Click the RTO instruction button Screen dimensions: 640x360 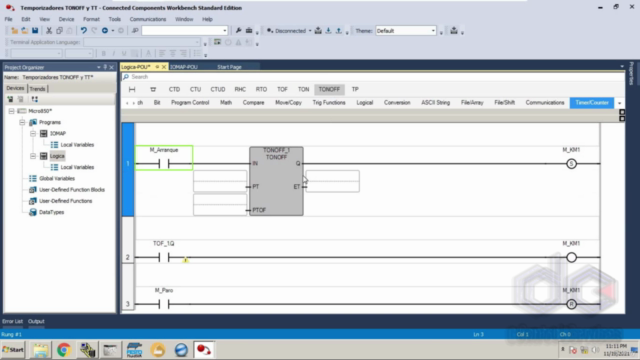point(261,89)
